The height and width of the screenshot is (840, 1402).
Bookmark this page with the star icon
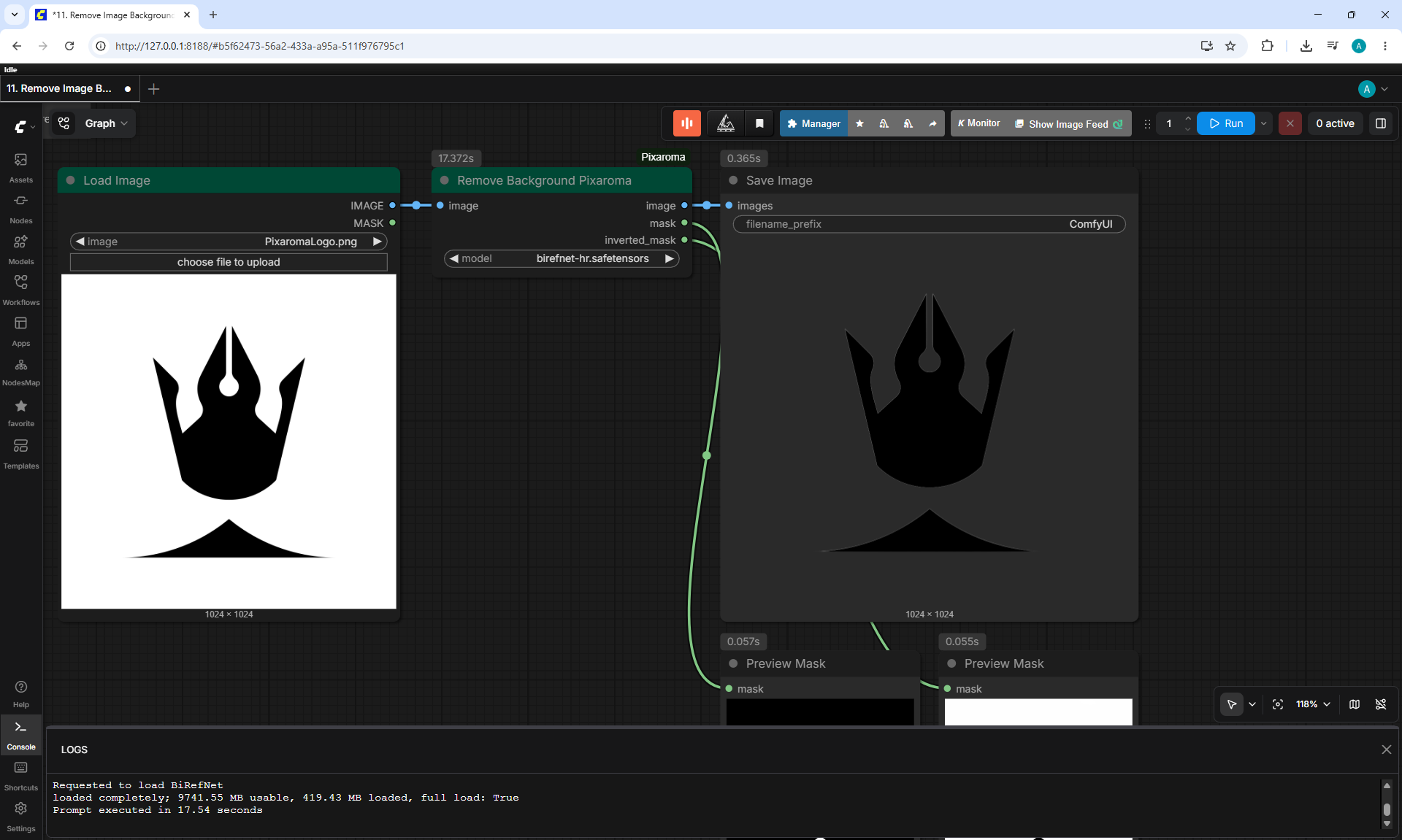coord(1230,46)
